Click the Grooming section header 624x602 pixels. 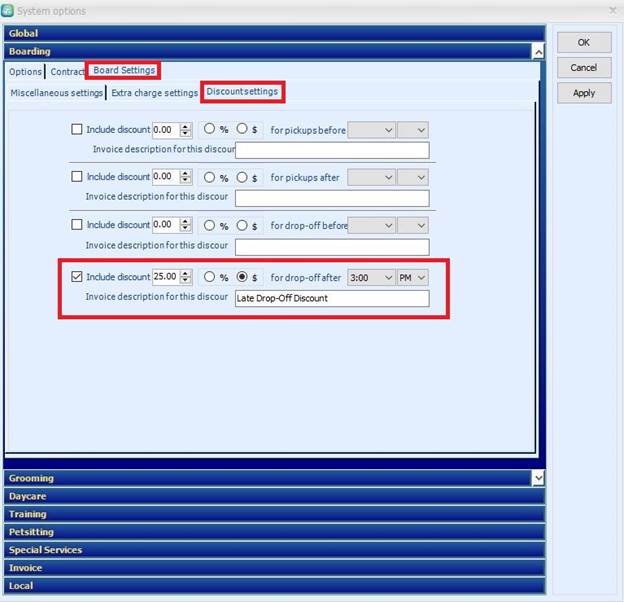pos(267,478)
